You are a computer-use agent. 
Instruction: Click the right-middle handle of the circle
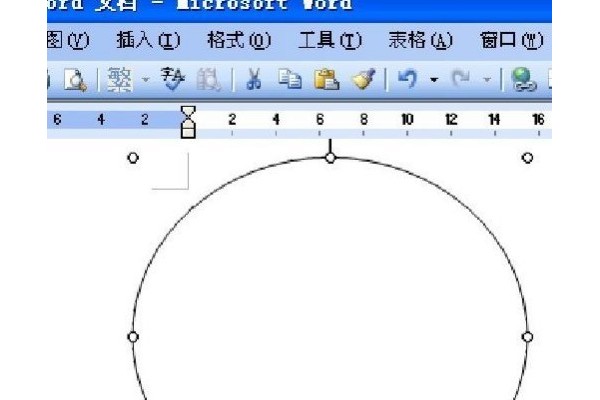tap(528, 337)
